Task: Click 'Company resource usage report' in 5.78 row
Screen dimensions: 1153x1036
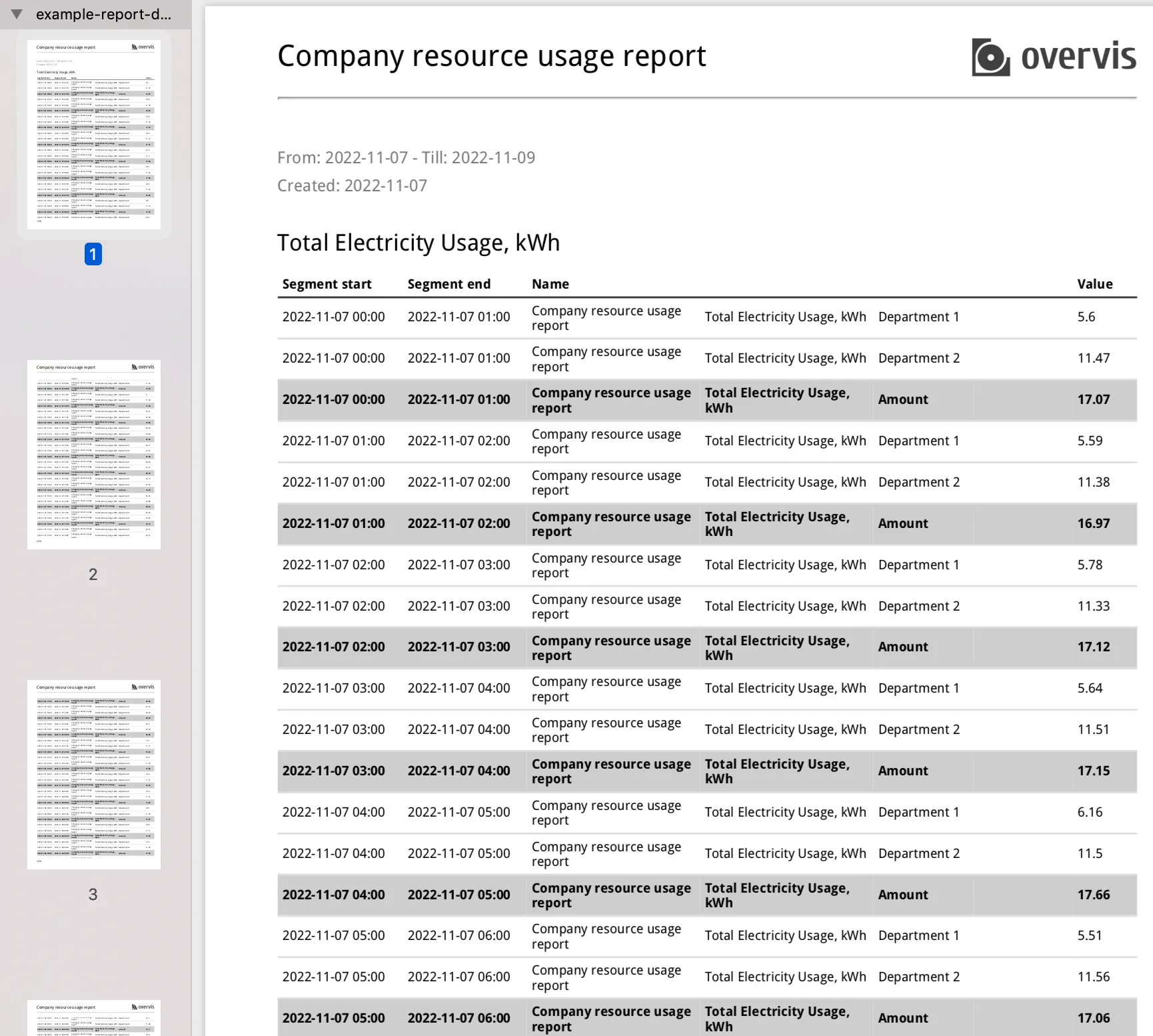Action: 606,565
